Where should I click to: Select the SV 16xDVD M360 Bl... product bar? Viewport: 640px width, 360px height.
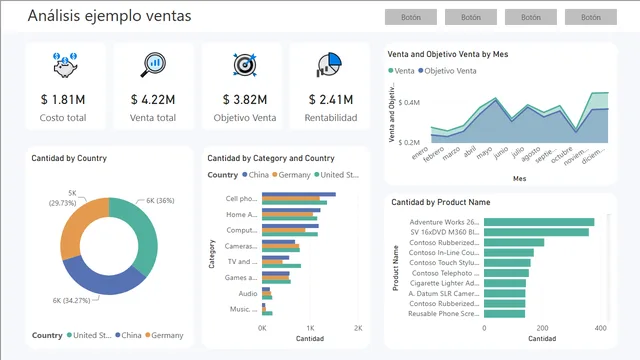[x=536, y=232]
